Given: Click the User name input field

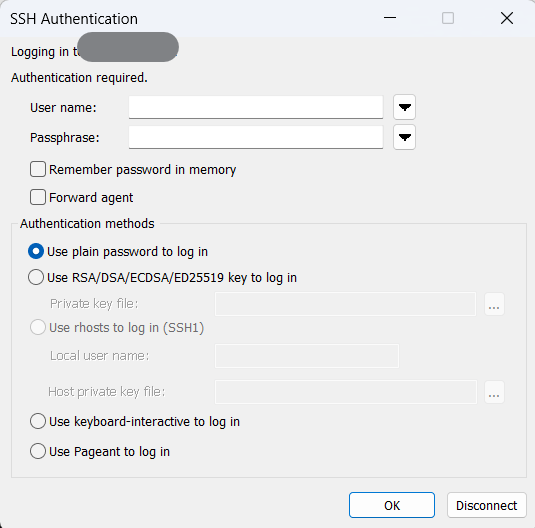Looking at the screenshot, I should 256,108.
